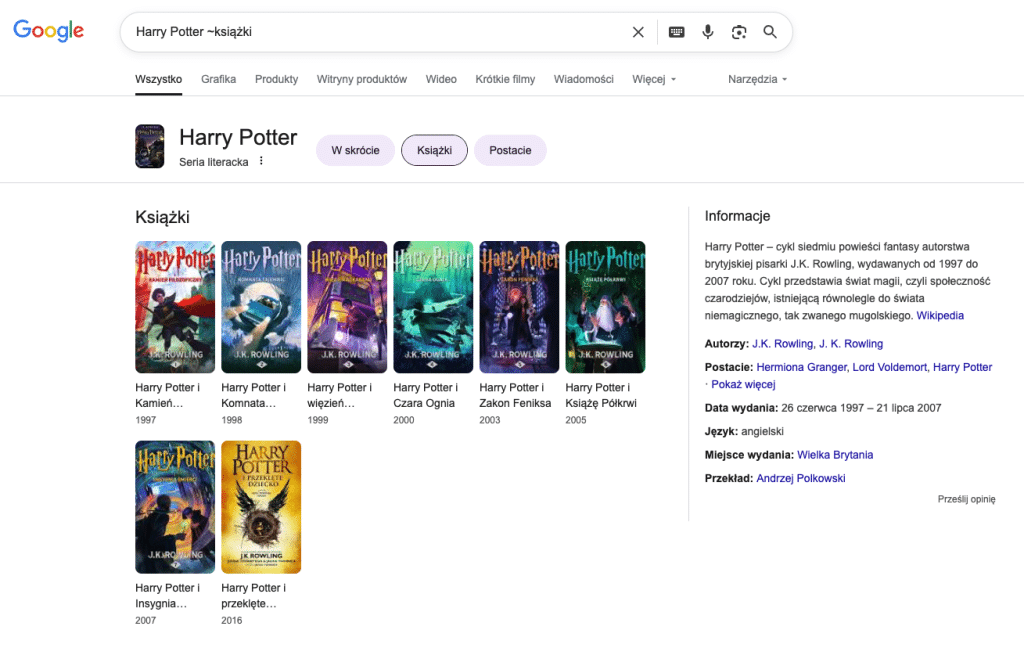Select the W skrócie chip

355,150
